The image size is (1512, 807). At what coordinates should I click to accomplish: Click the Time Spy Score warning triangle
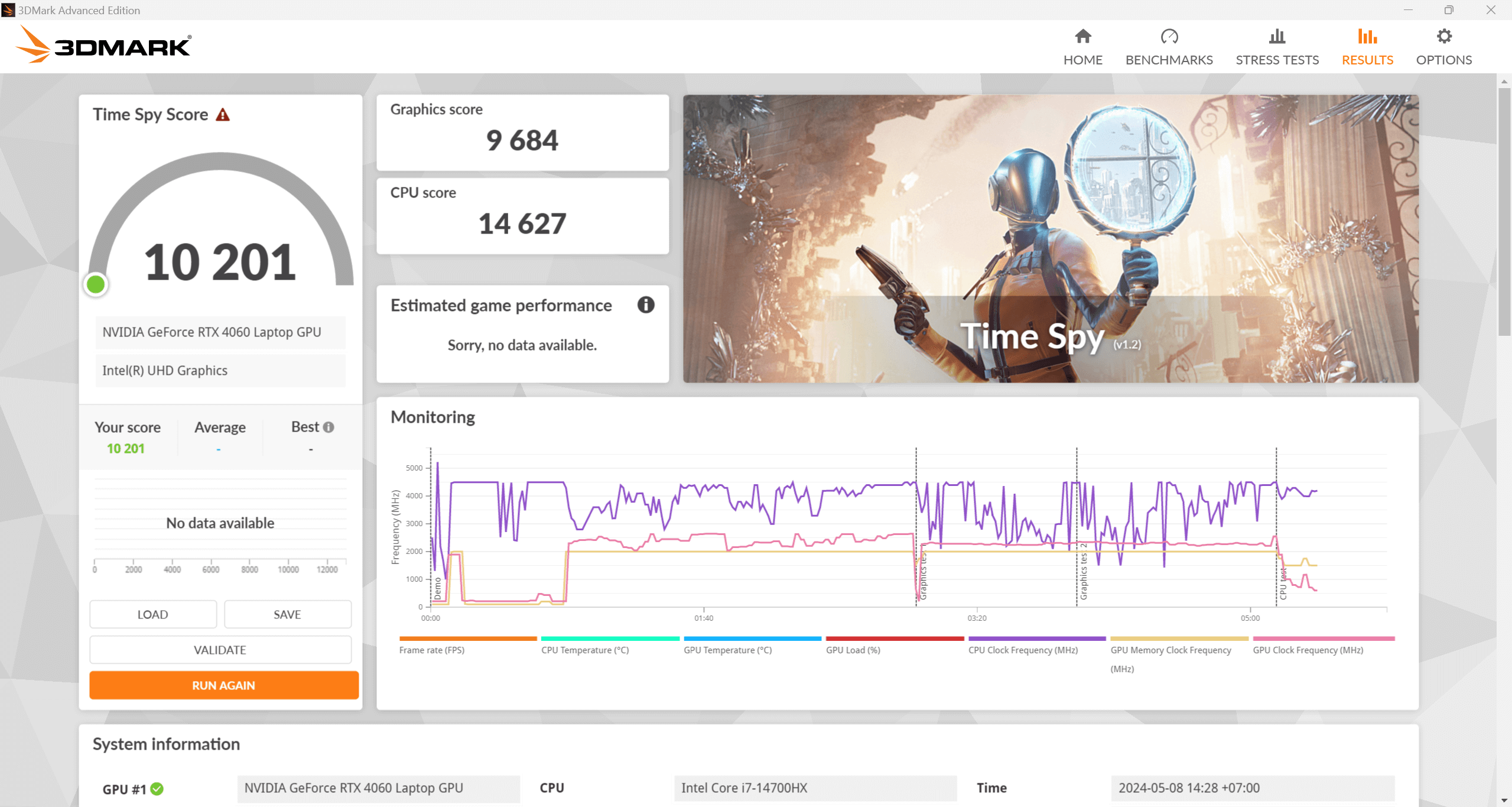[x=223, y=115]
